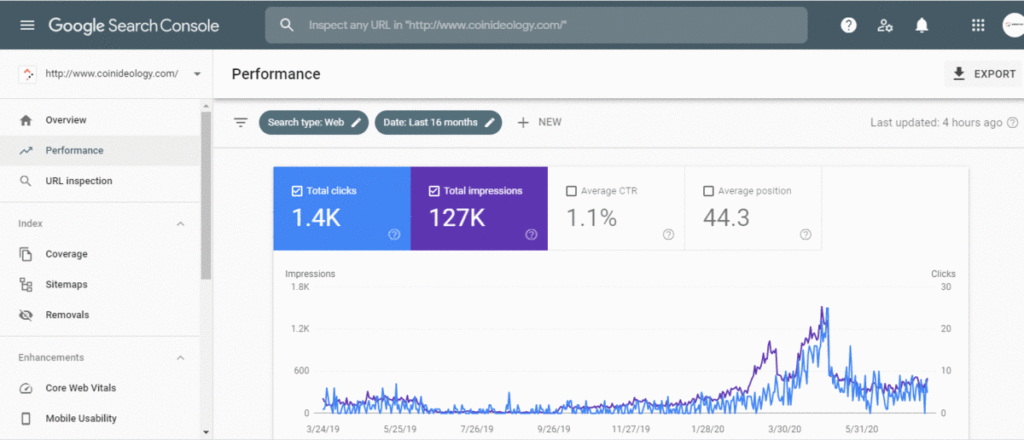Open the account profile avatar
Image resolution: width=1024 pixels, height=440 pixels.
(x=1013, y=25)
